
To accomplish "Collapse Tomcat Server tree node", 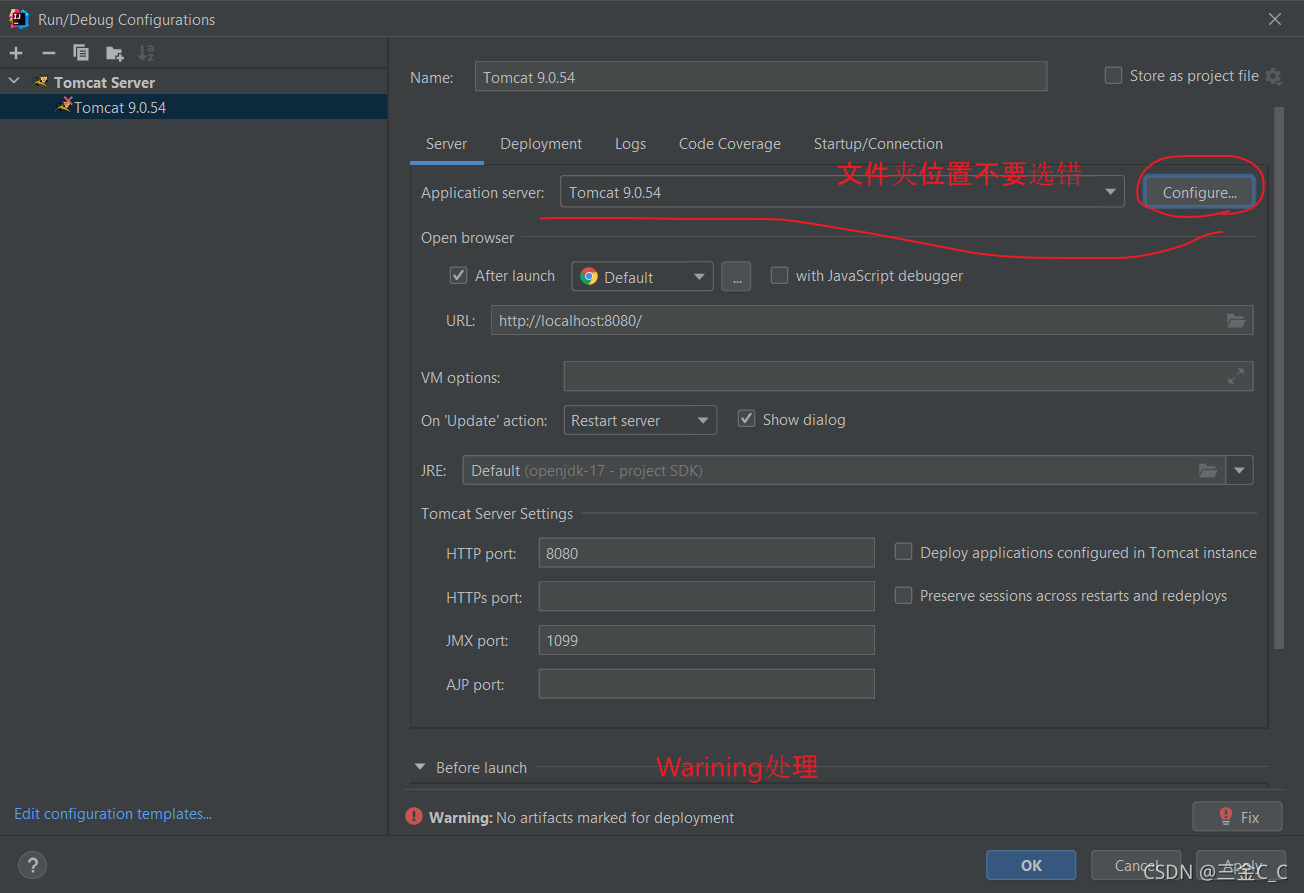I will [14, 81].
